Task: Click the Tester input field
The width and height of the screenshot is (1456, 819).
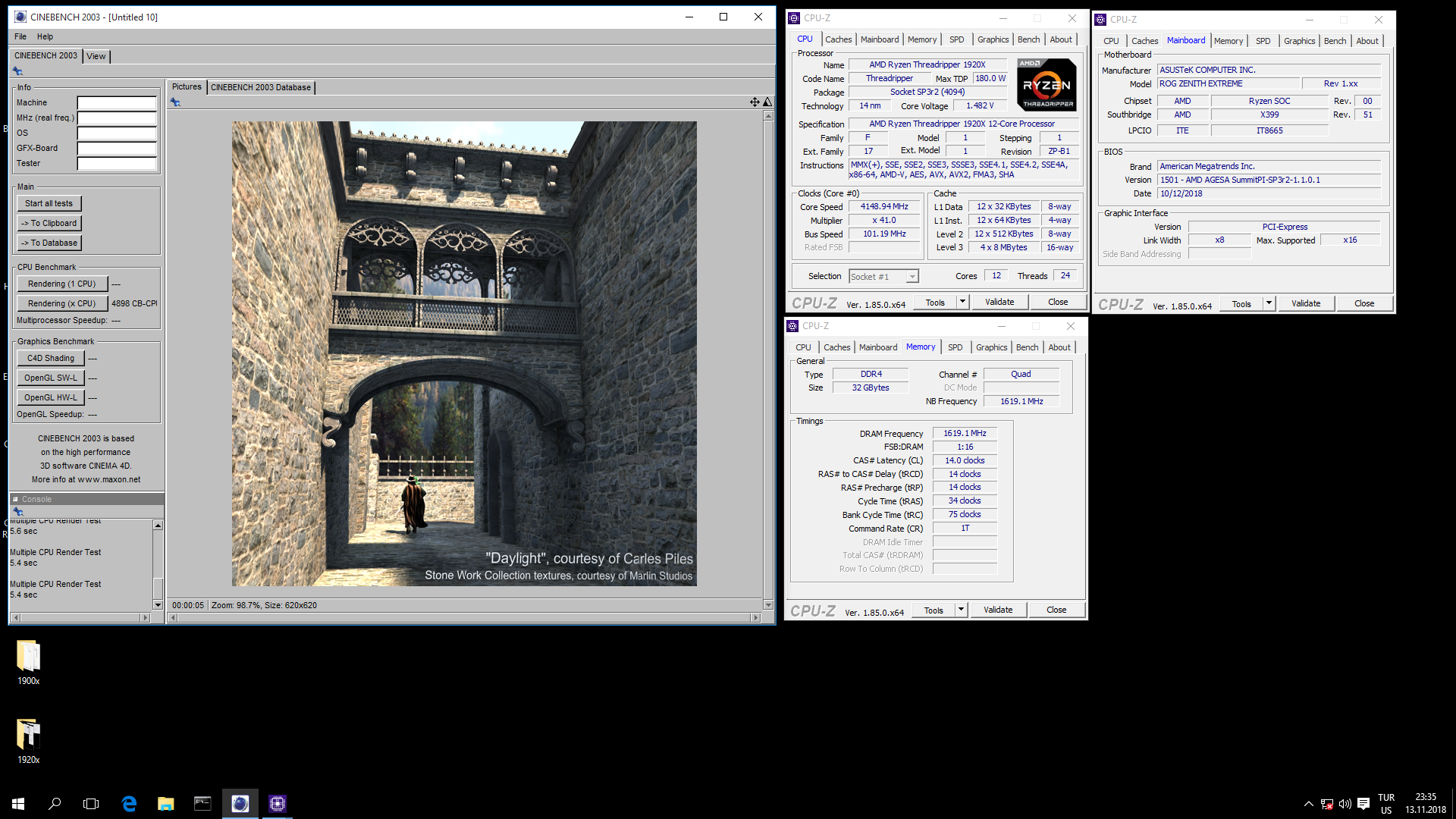Action: (117, 163)
